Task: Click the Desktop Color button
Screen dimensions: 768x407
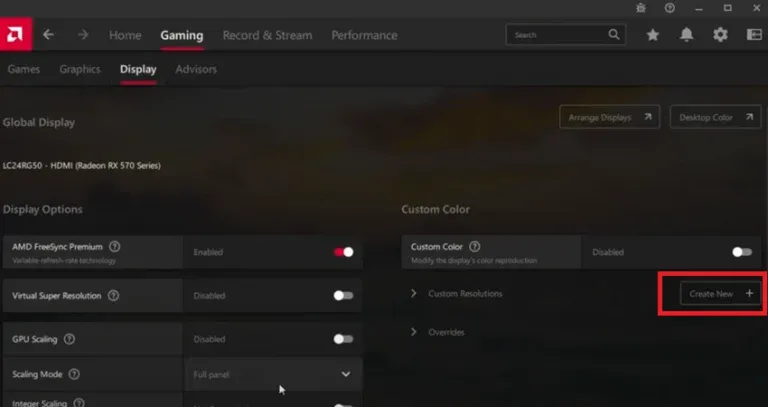Action: click(716, 117)
